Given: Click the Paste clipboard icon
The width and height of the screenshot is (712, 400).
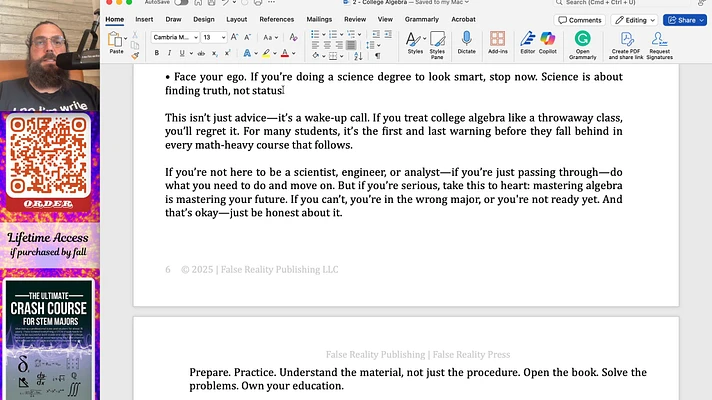Looking at the screenshot, I should pyautogui.click(x=116, y=42).
